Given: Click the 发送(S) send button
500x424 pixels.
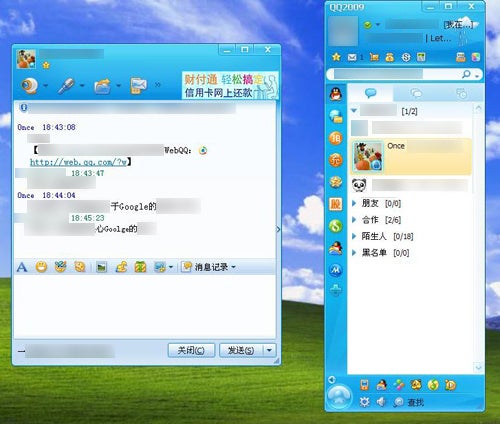Looking at the screenshot, I should (241, 350).
